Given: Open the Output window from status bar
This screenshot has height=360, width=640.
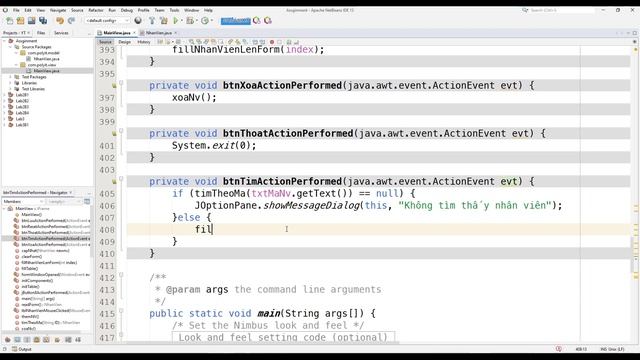Looking at the screenshot, I should (22, 349).
